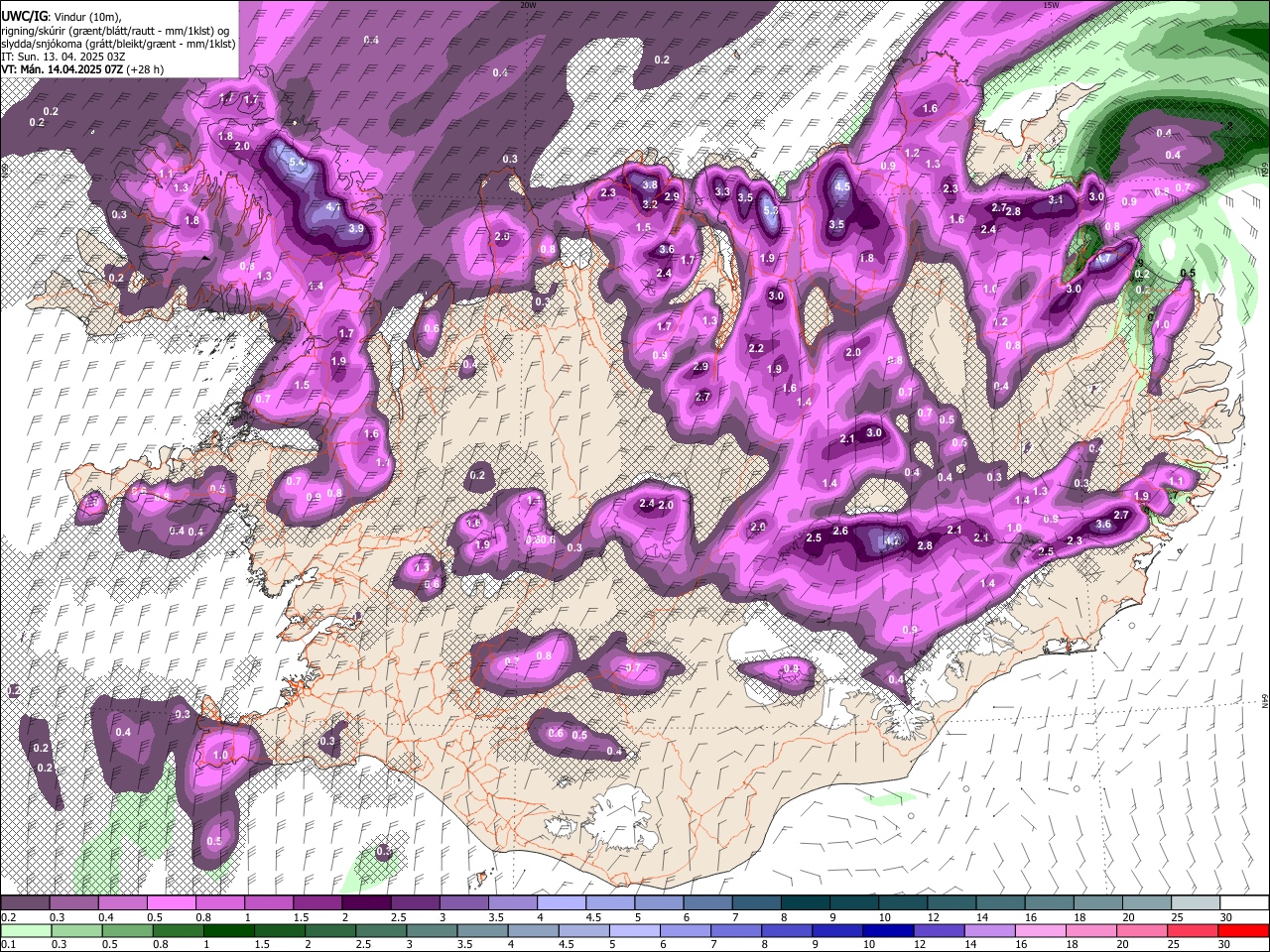Click the 20W longitude label
Image resolution: width=1270 pixels, height=952 pixels.
pos(528,5)
